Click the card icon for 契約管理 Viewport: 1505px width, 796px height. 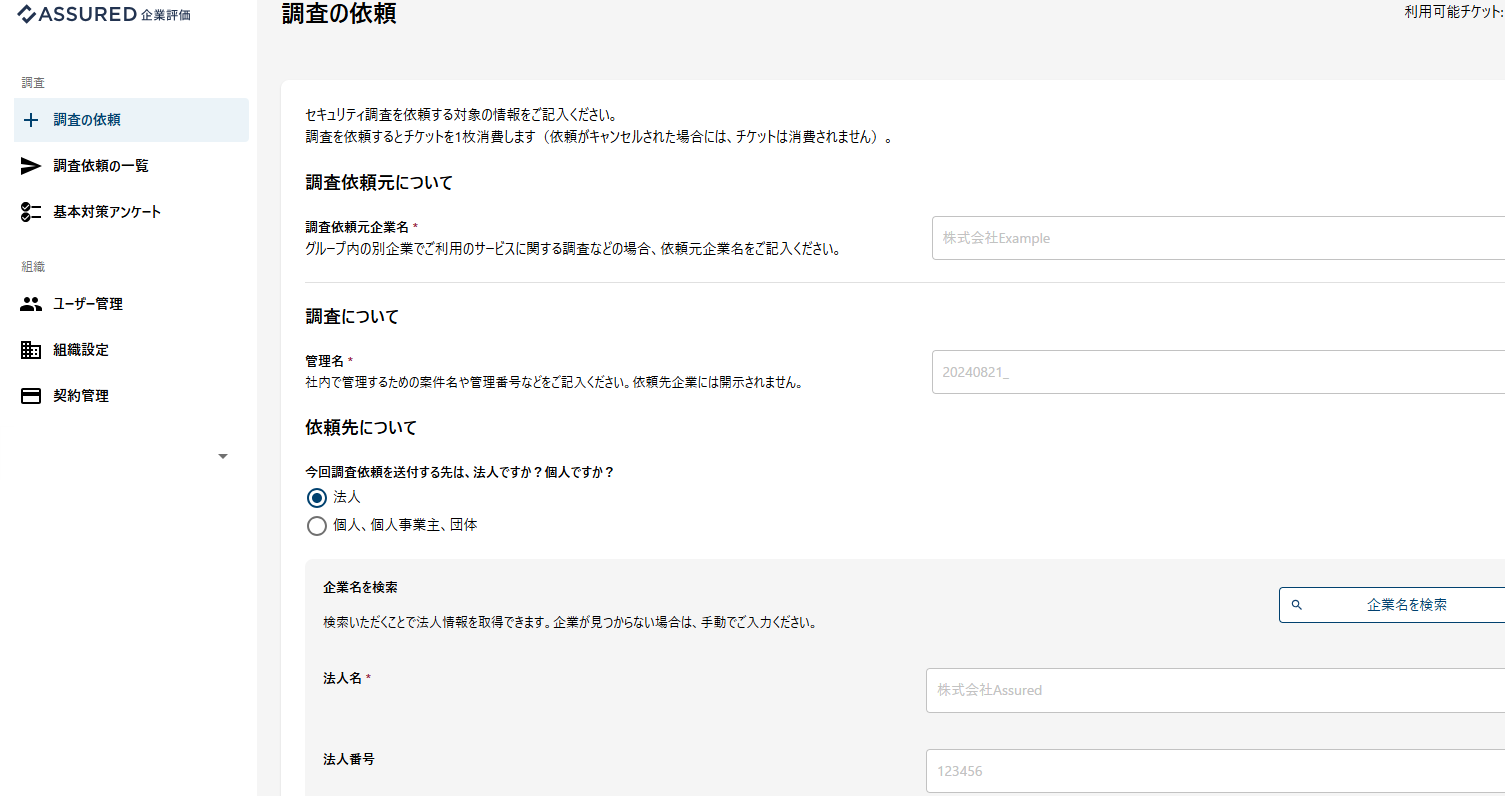pos(31,396)
